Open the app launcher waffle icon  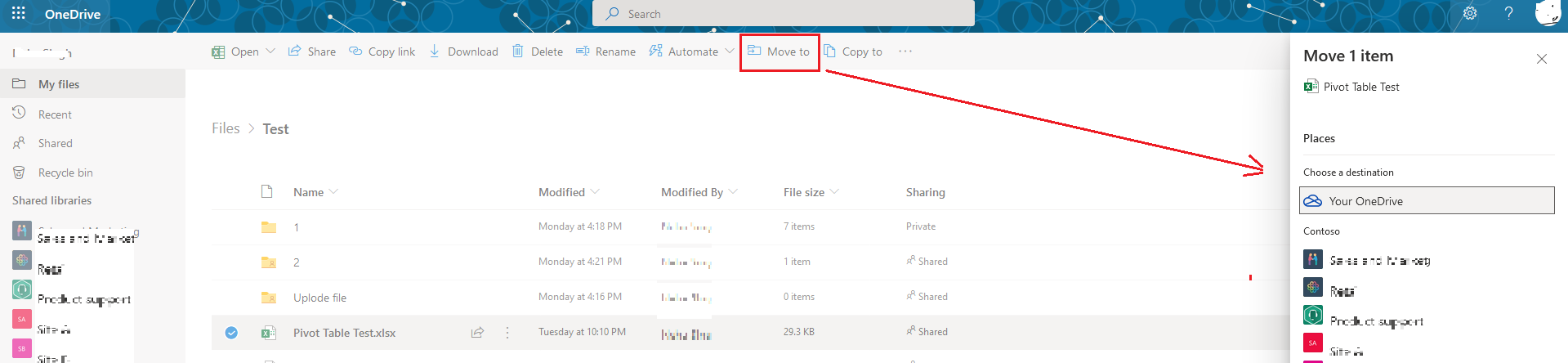point(19,13)
